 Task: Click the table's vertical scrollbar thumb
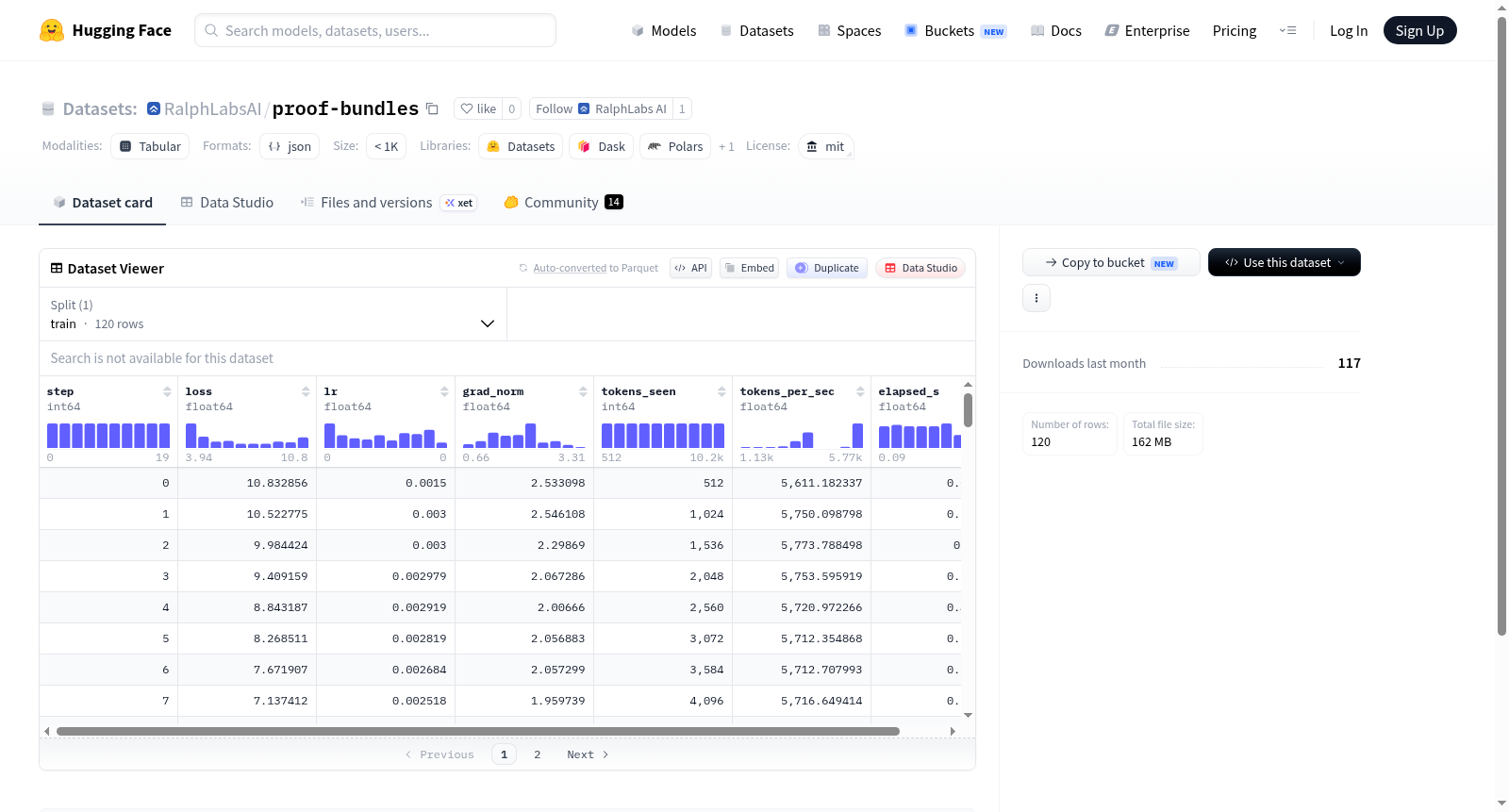(968, 410)
